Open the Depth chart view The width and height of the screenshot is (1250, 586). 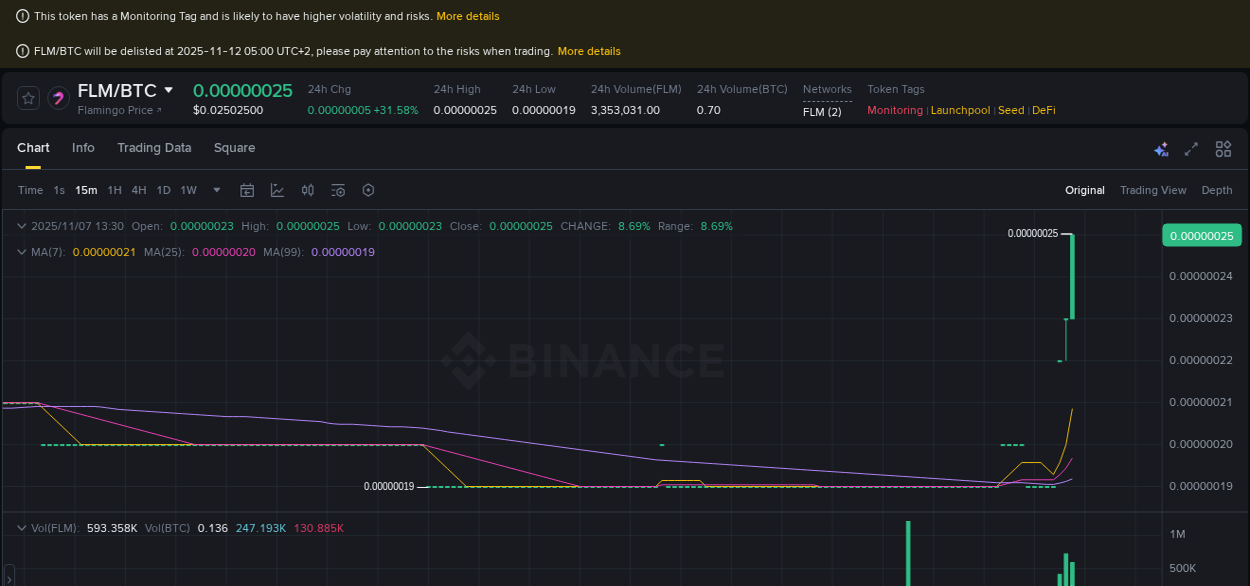click(1217, 190)
